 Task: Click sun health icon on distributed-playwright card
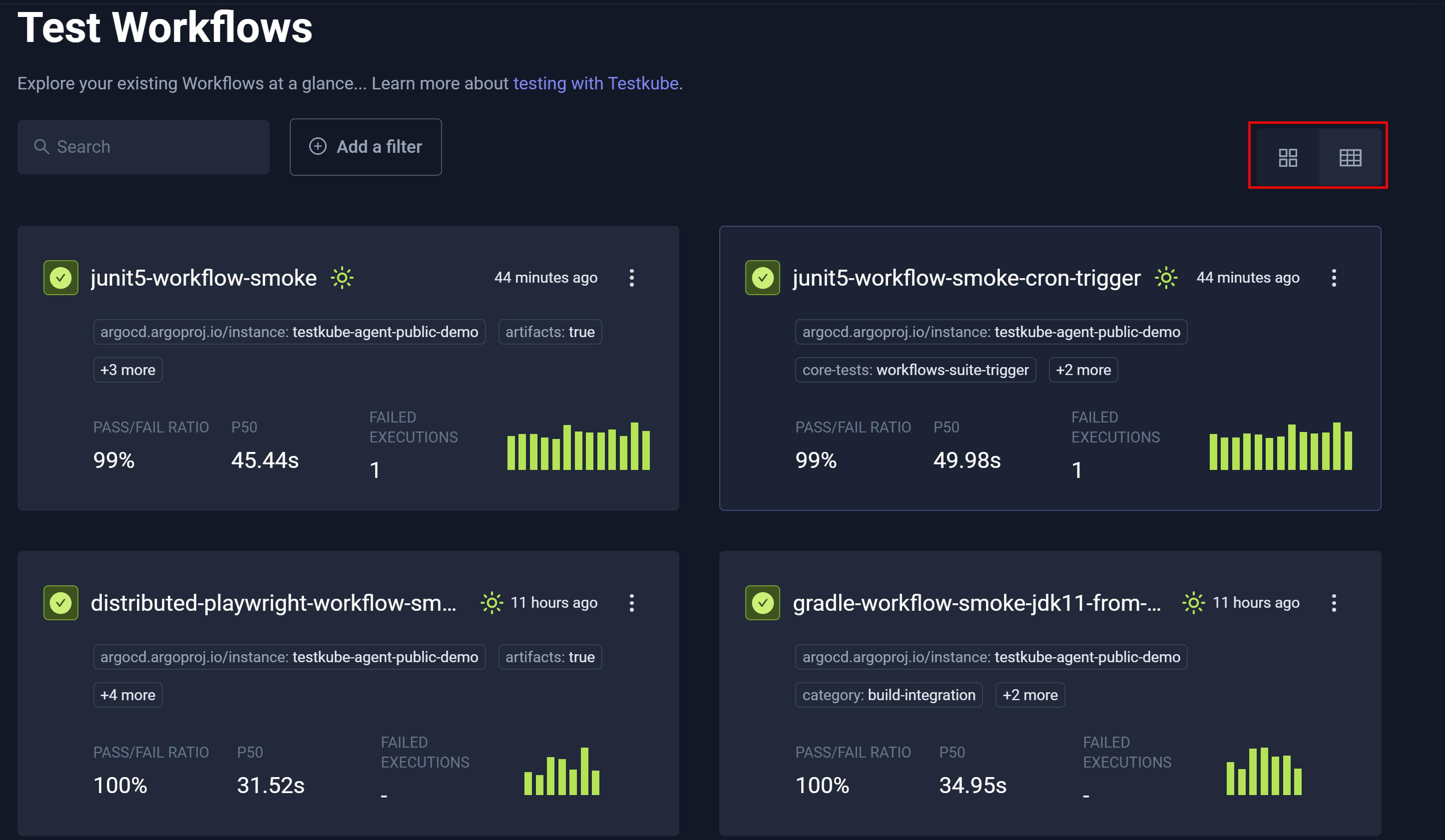[491, 603]
